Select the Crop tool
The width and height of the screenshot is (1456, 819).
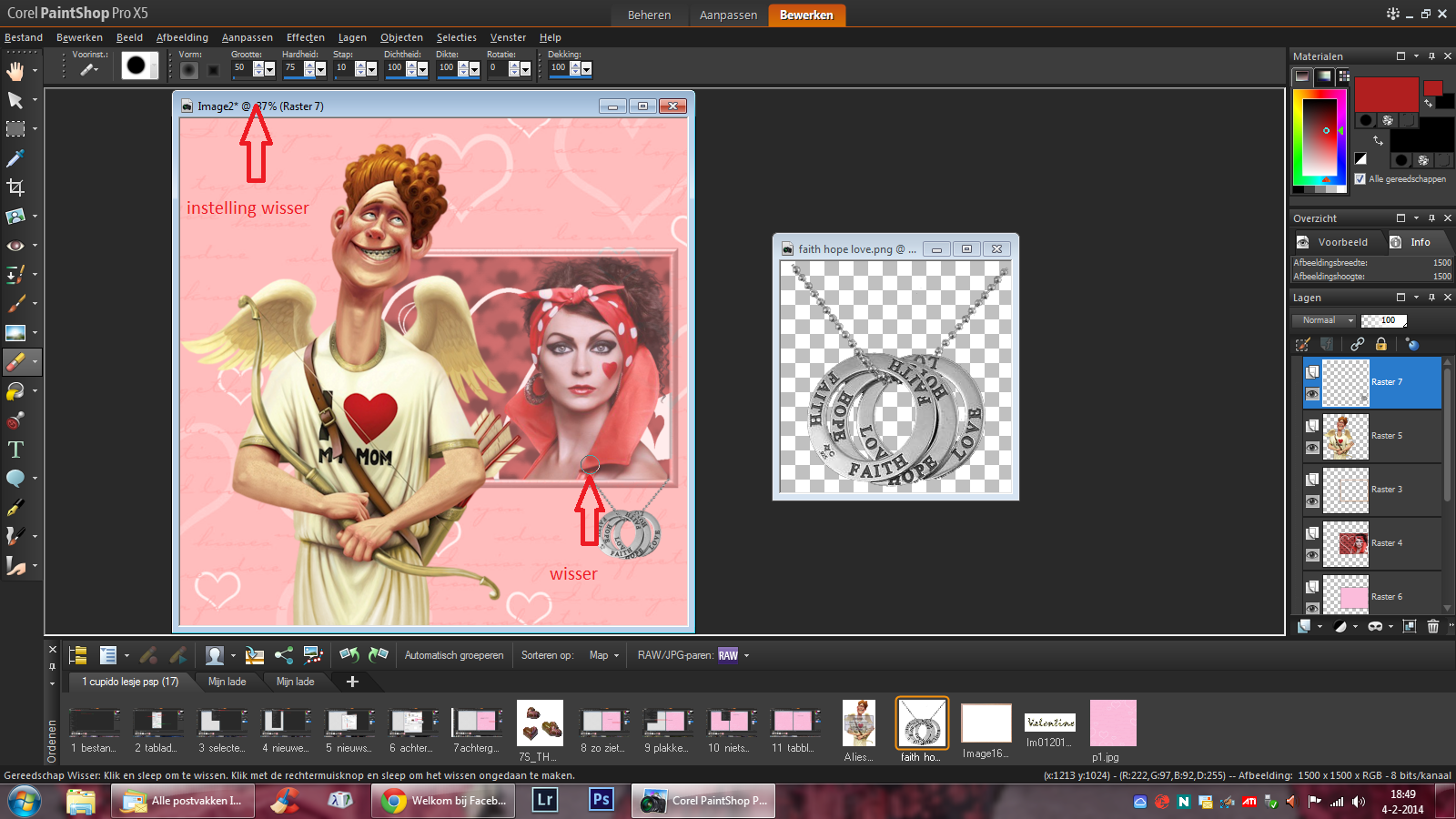[15, 187]
